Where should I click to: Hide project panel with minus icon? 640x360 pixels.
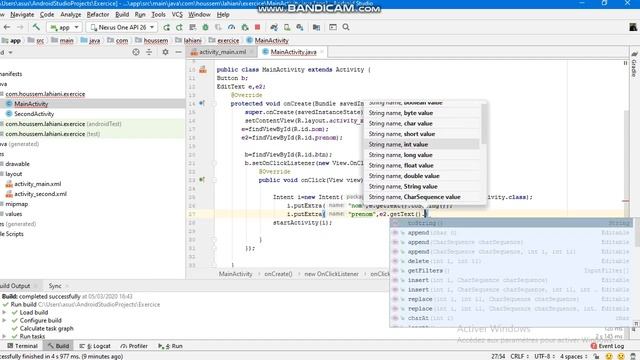point(178,52)
